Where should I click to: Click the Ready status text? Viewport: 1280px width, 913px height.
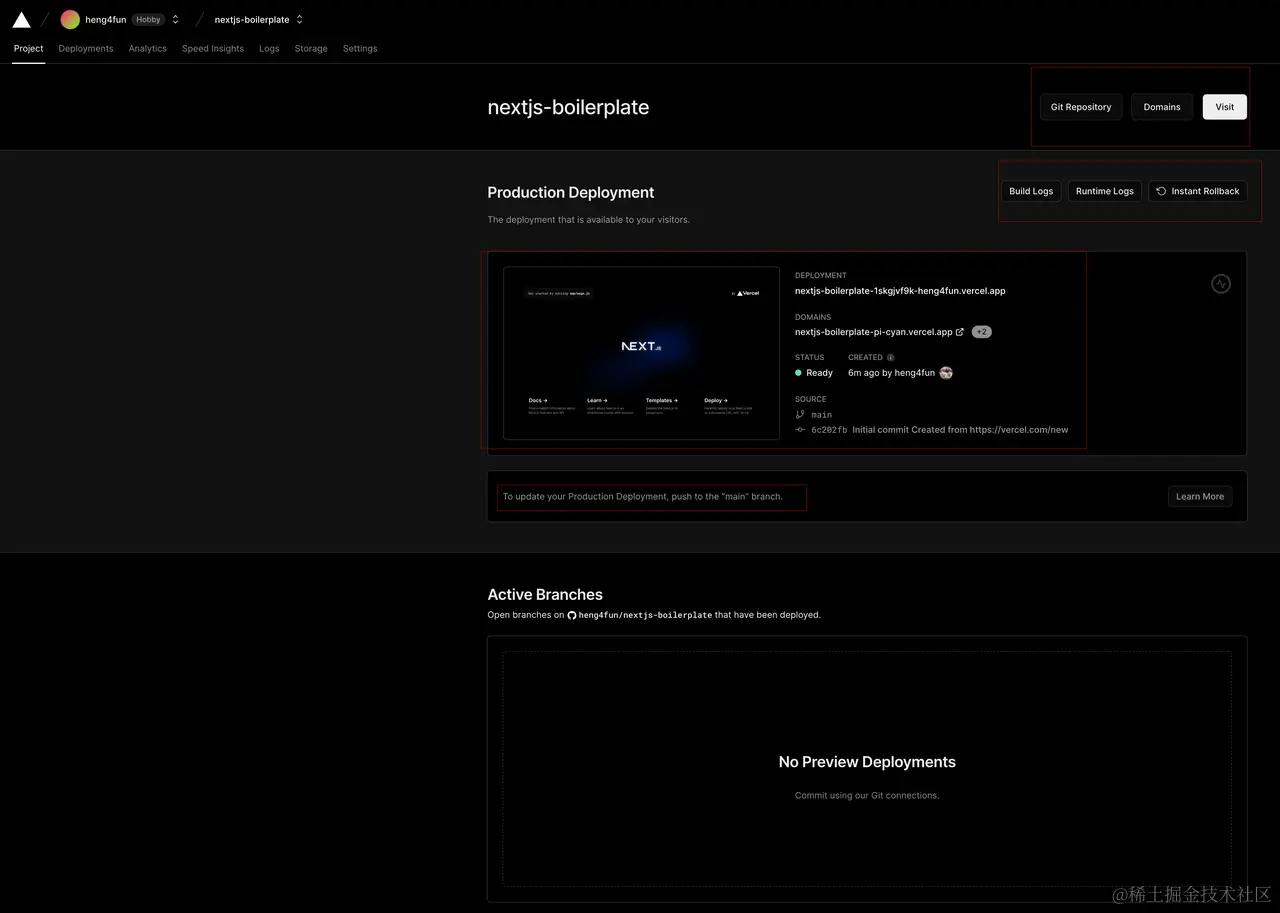(820, 373)
